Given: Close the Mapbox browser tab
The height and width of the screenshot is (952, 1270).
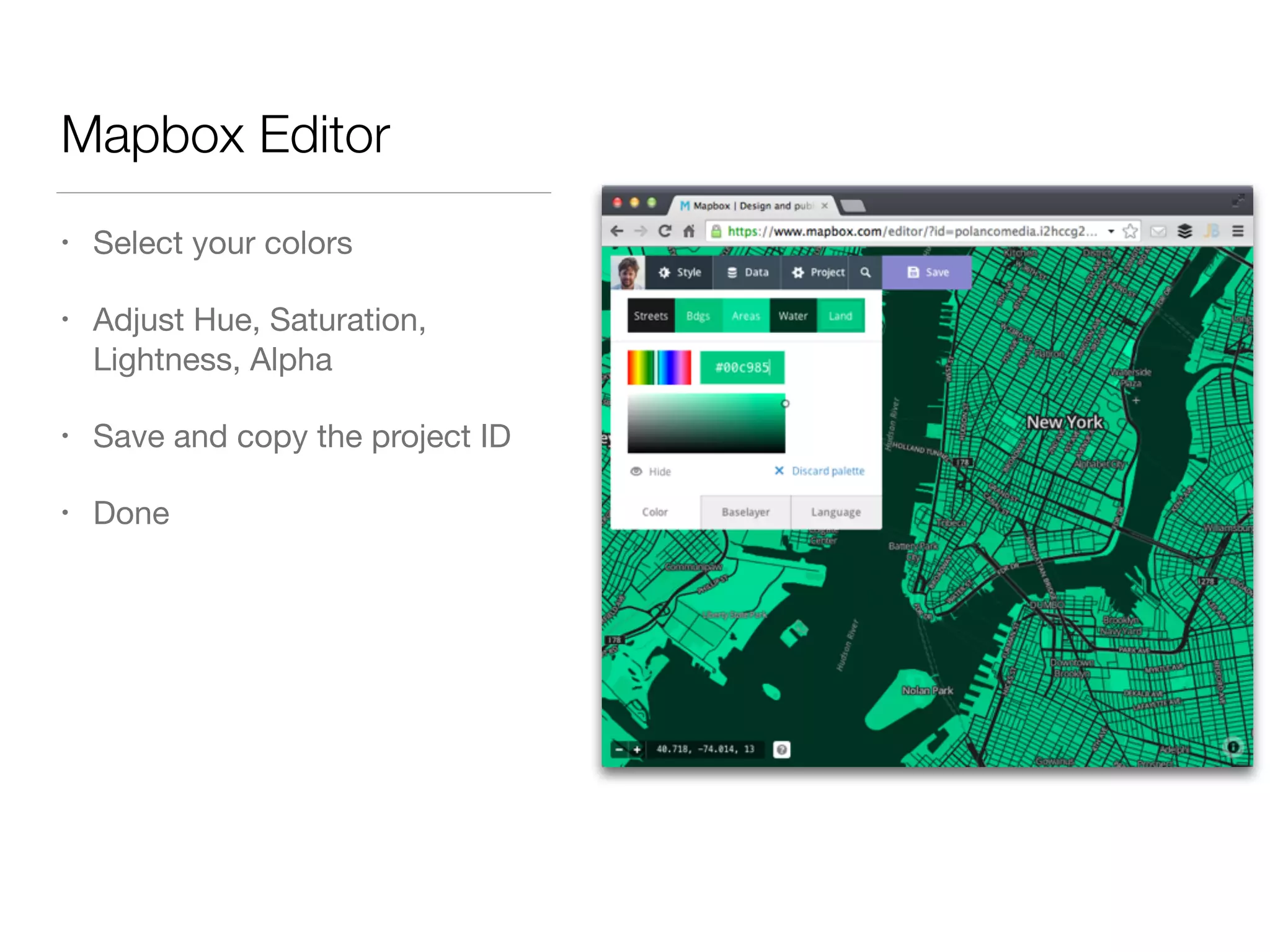Looking at the screenshot, I should point(824,206).
